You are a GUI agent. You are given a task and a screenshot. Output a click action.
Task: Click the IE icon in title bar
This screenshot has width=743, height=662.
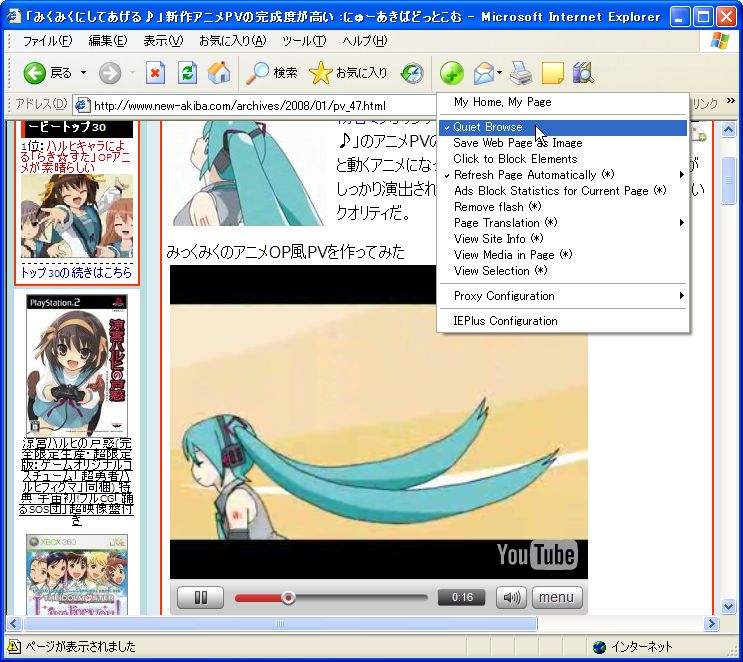14,16
